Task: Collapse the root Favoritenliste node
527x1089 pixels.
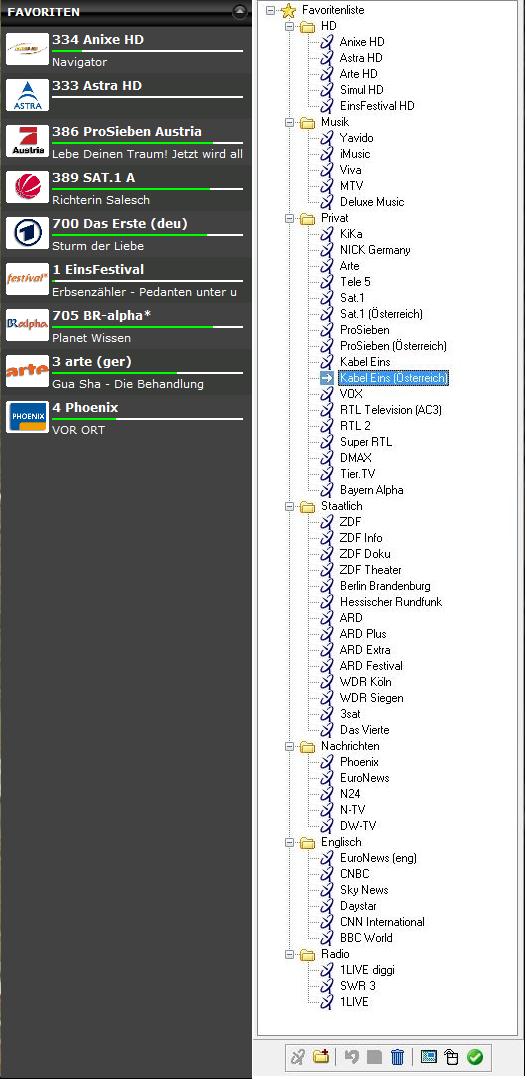Action: pyautogui.click(x=271, y=10)
